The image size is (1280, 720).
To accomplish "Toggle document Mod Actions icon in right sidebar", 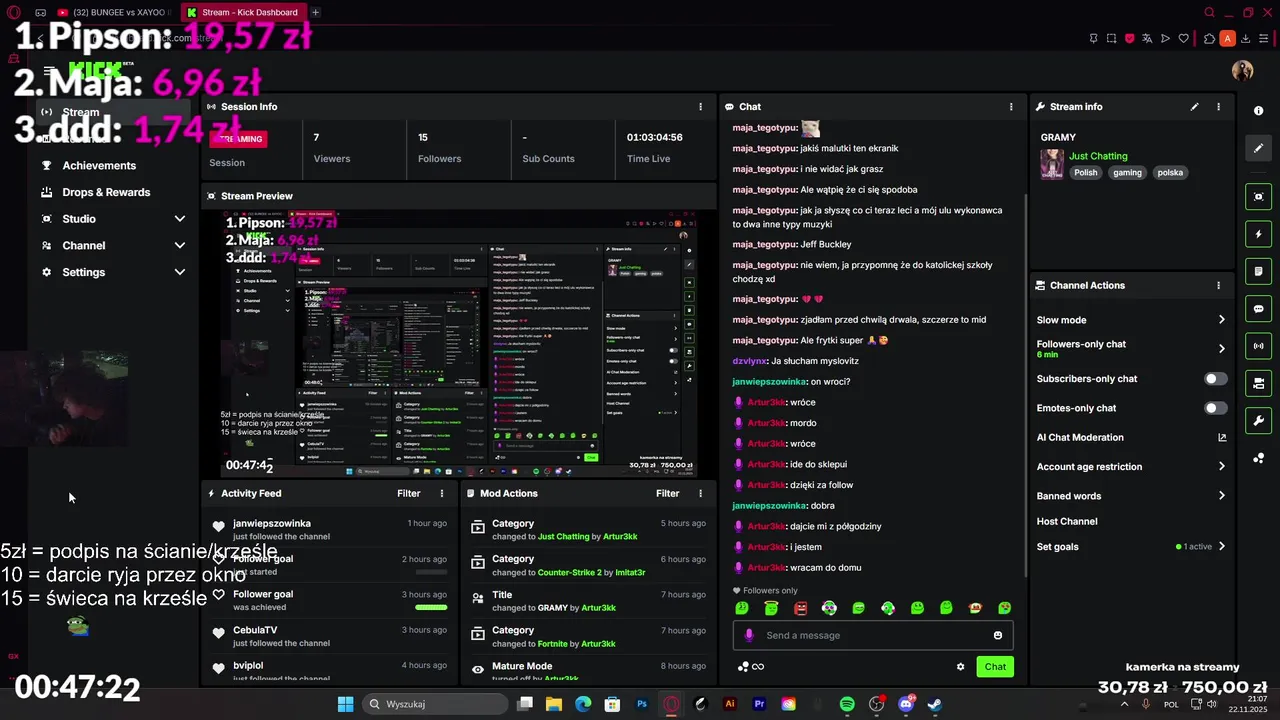I will point(1259,271).
